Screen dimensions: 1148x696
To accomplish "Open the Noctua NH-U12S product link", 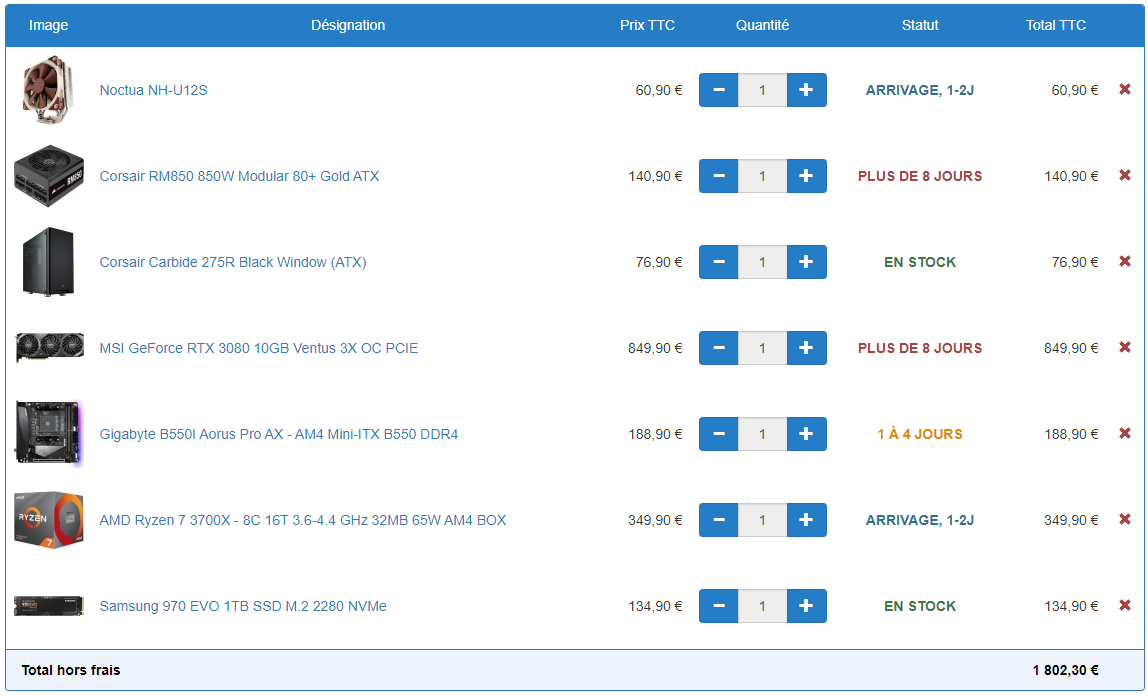I will 154,90.
